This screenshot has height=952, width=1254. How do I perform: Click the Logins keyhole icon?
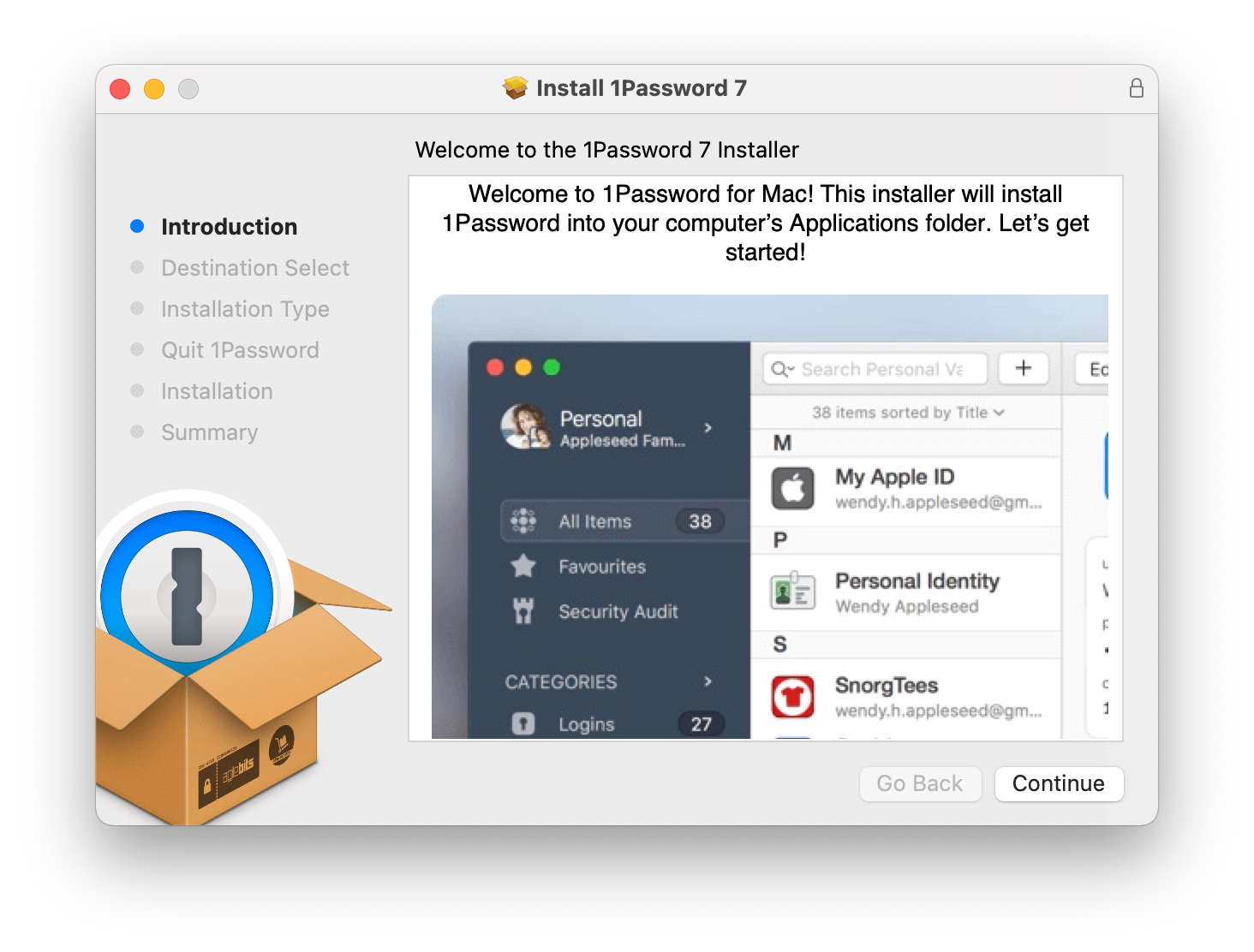(x=522, y=723)
